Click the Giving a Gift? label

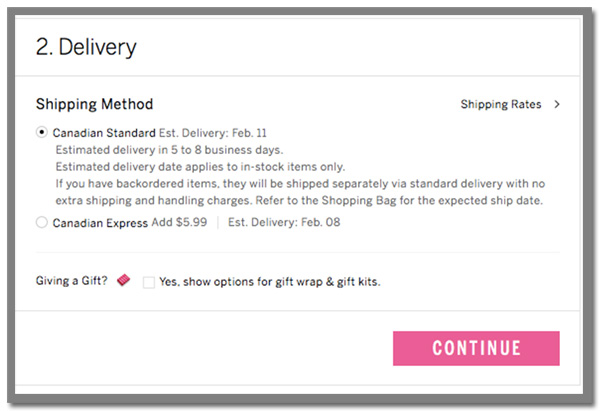click(x=72, y=281)
